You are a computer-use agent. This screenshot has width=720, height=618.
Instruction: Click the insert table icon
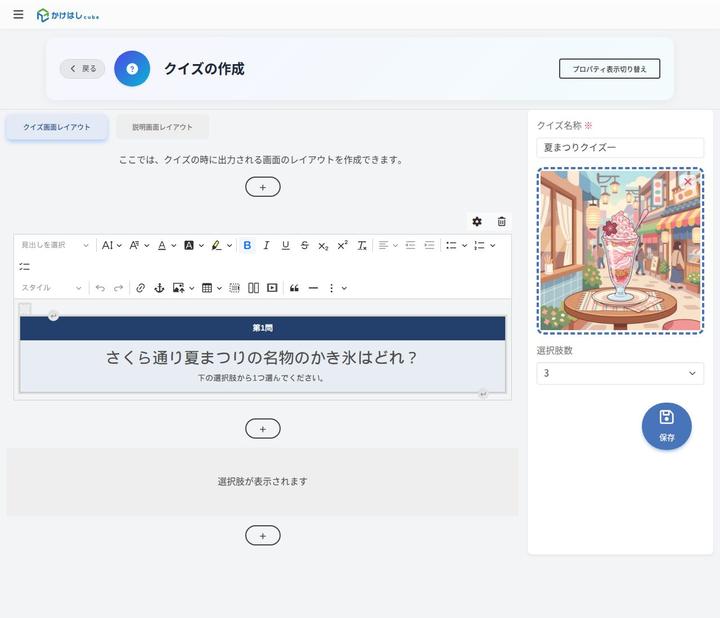tap(207, 288)
